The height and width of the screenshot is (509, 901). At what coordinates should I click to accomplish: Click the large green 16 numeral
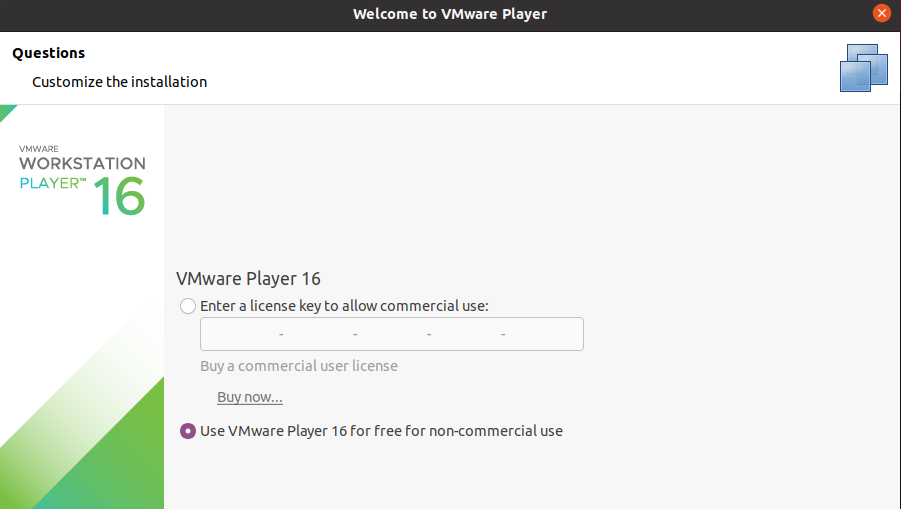click(x=120, y=196)
